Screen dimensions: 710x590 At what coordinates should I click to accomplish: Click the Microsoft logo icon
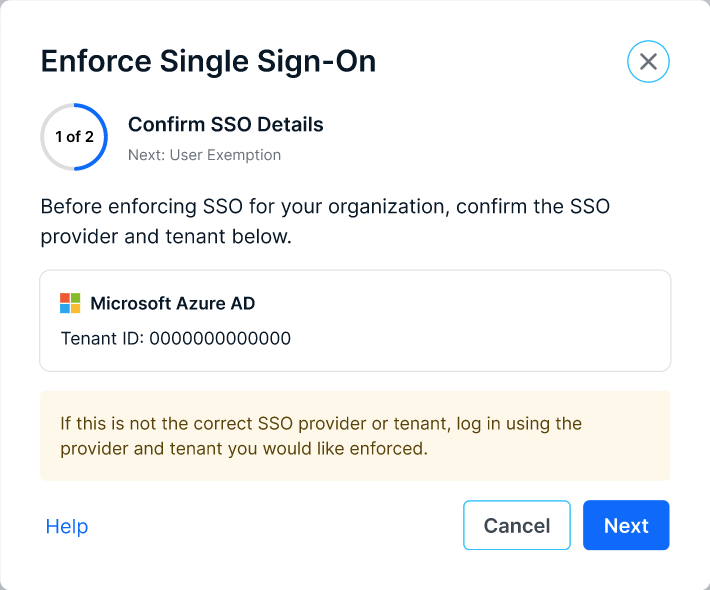pyautogui.click(x=70, y=303)
